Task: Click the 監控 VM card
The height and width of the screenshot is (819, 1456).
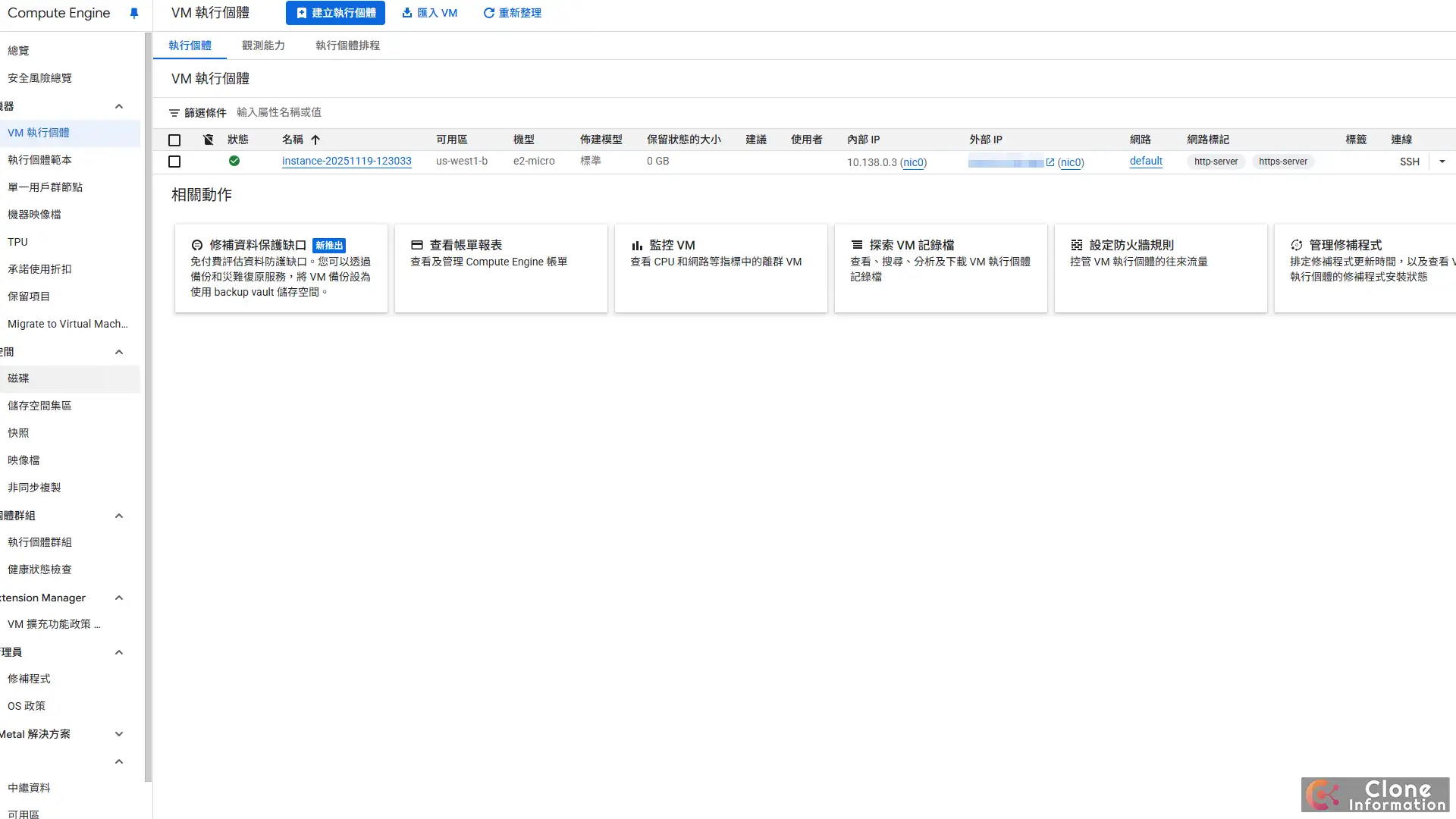Action: (721, 268)
